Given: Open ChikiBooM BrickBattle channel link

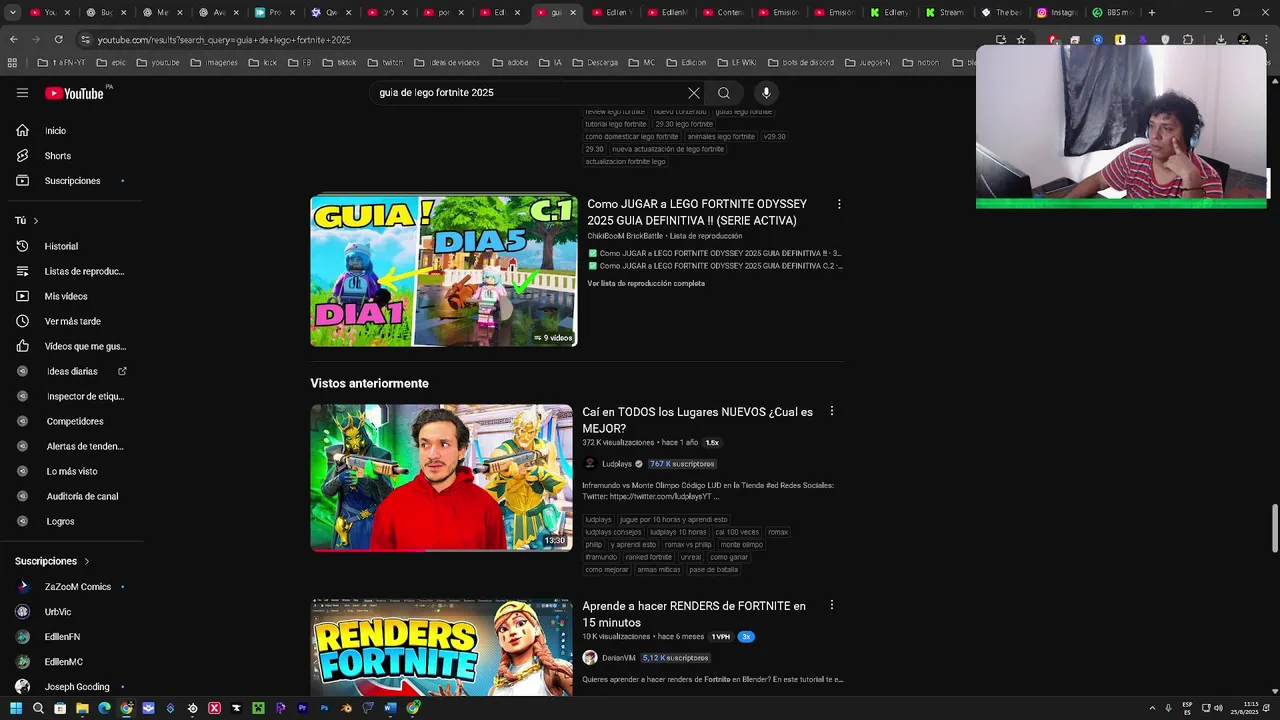Looking at the screenshot, I should [x=625, y=236].
